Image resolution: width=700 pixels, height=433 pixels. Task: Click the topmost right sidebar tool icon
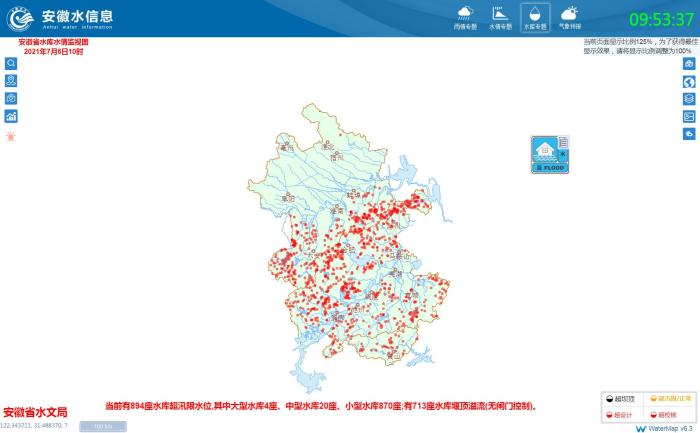pyautogui.click(x=689, y=63)
